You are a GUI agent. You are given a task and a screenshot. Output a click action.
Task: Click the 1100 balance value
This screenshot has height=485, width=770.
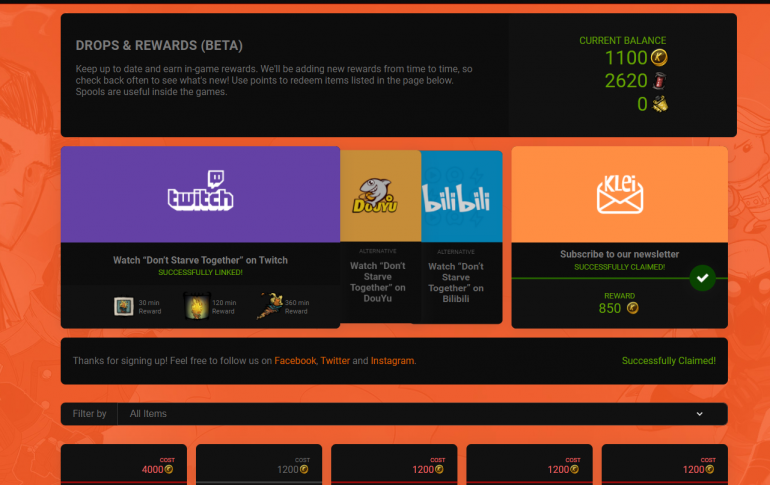[x=626, y=58]
